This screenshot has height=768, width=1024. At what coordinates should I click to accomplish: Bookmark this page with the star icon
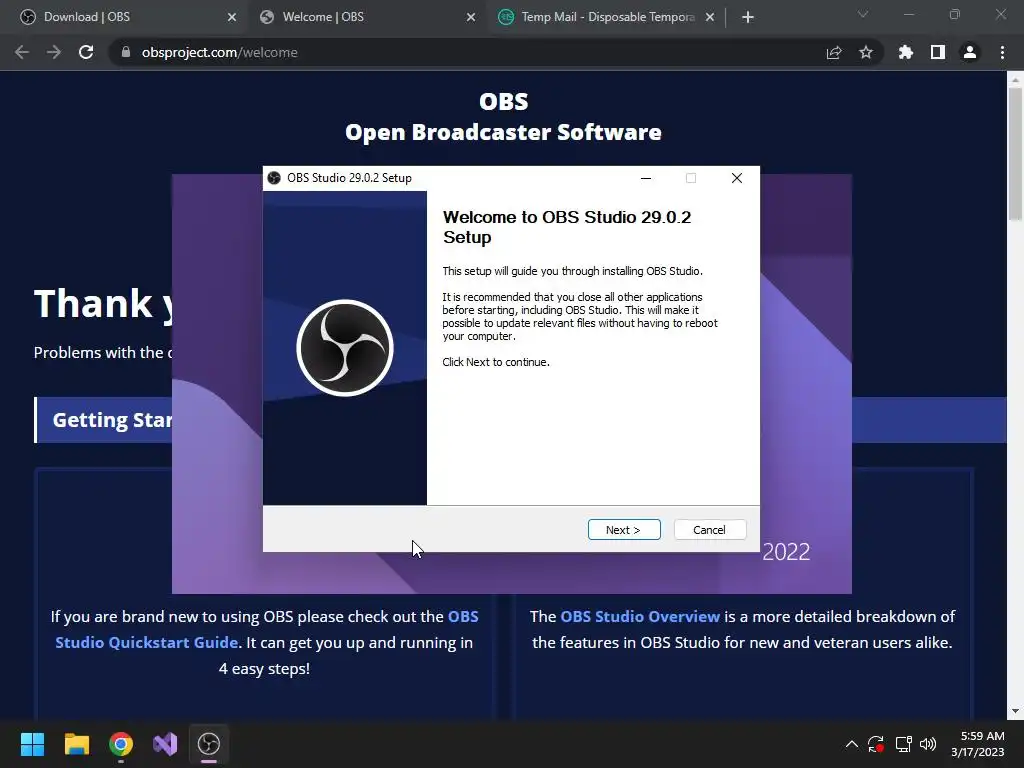[x=866, y=52]
